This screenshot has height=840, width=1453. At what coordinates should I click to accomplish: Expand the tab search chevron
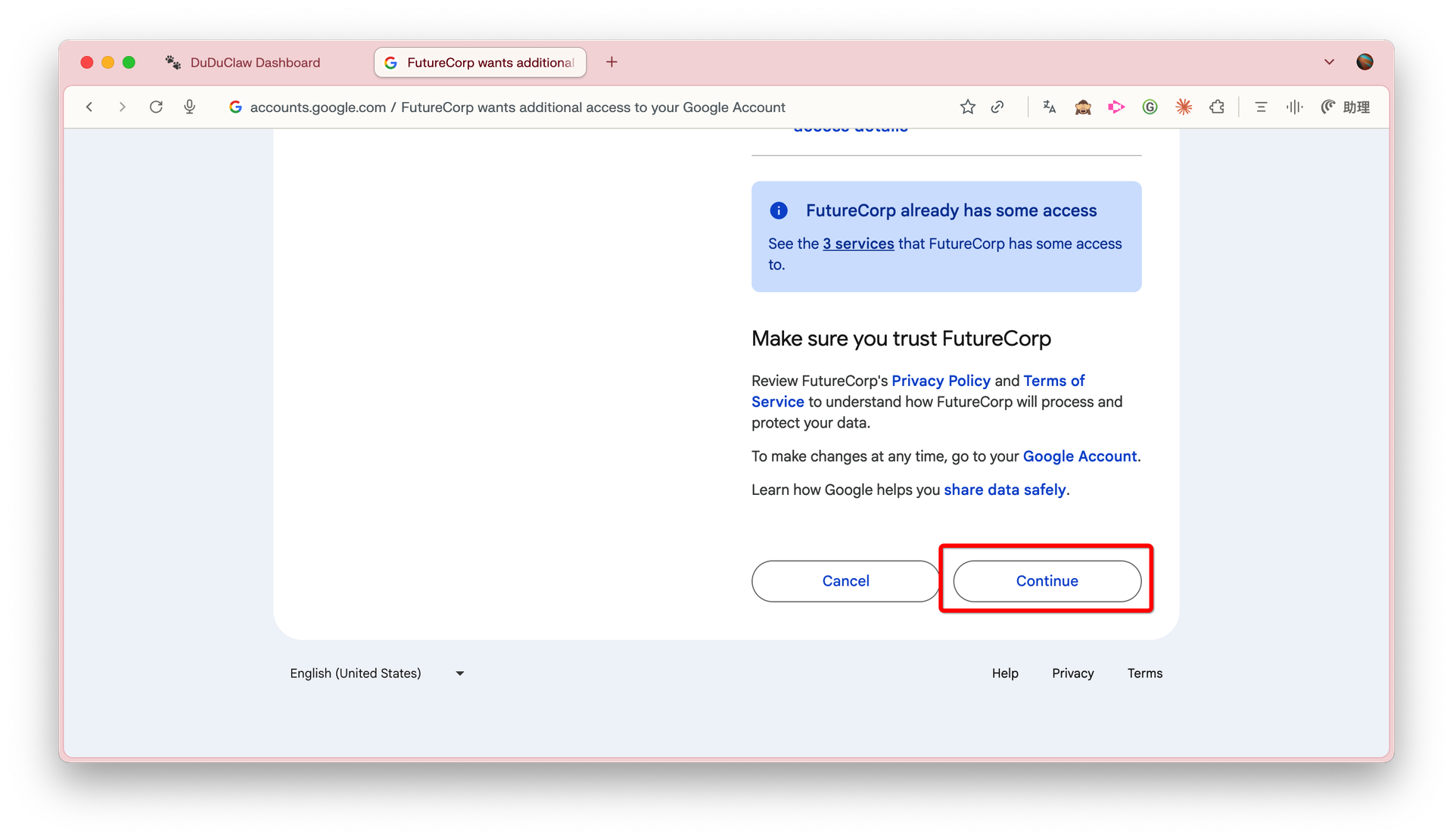coord(1329,62)
